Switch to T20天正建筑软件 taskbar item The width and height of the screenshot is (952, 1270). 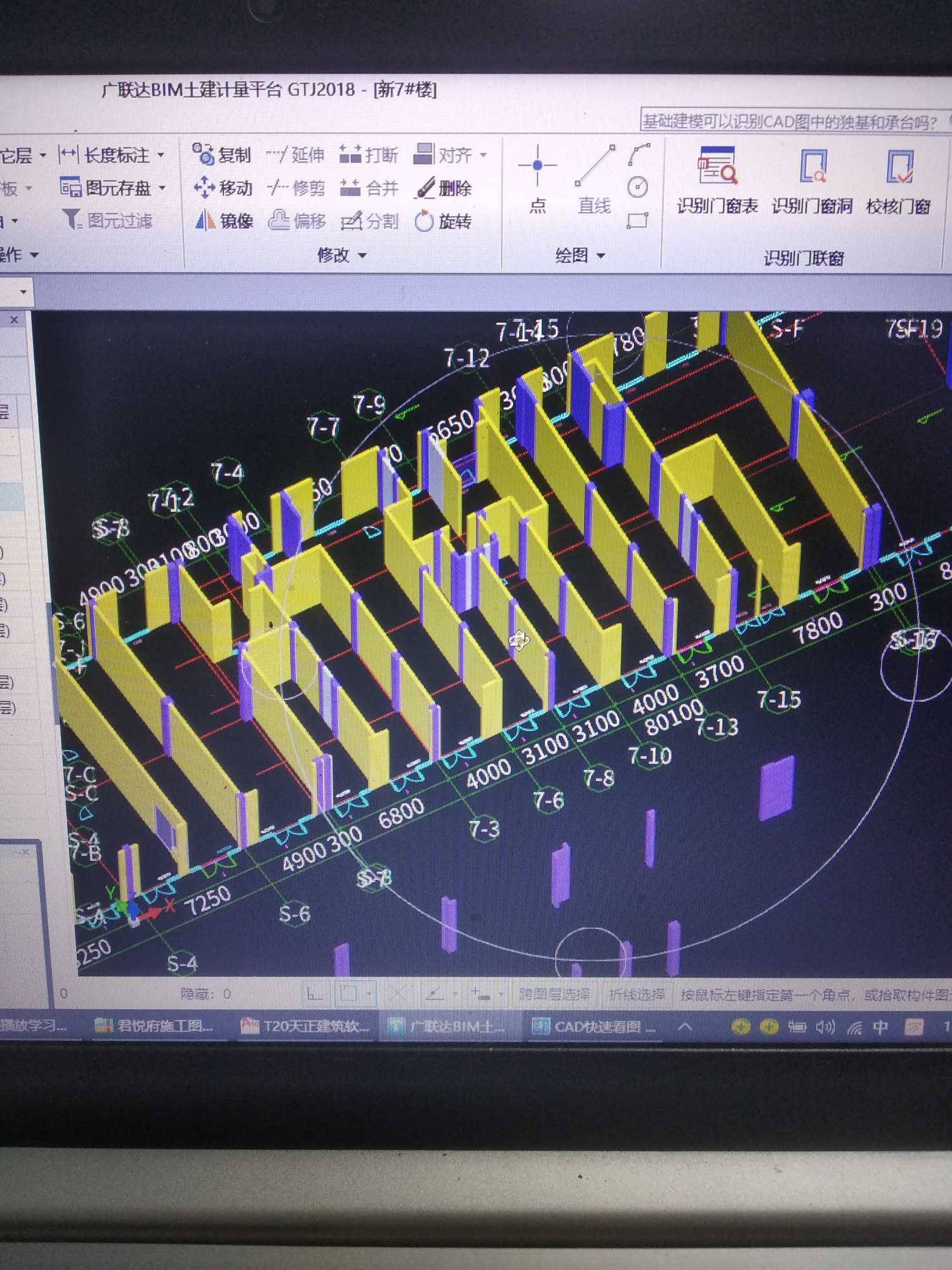(306, 1026)
